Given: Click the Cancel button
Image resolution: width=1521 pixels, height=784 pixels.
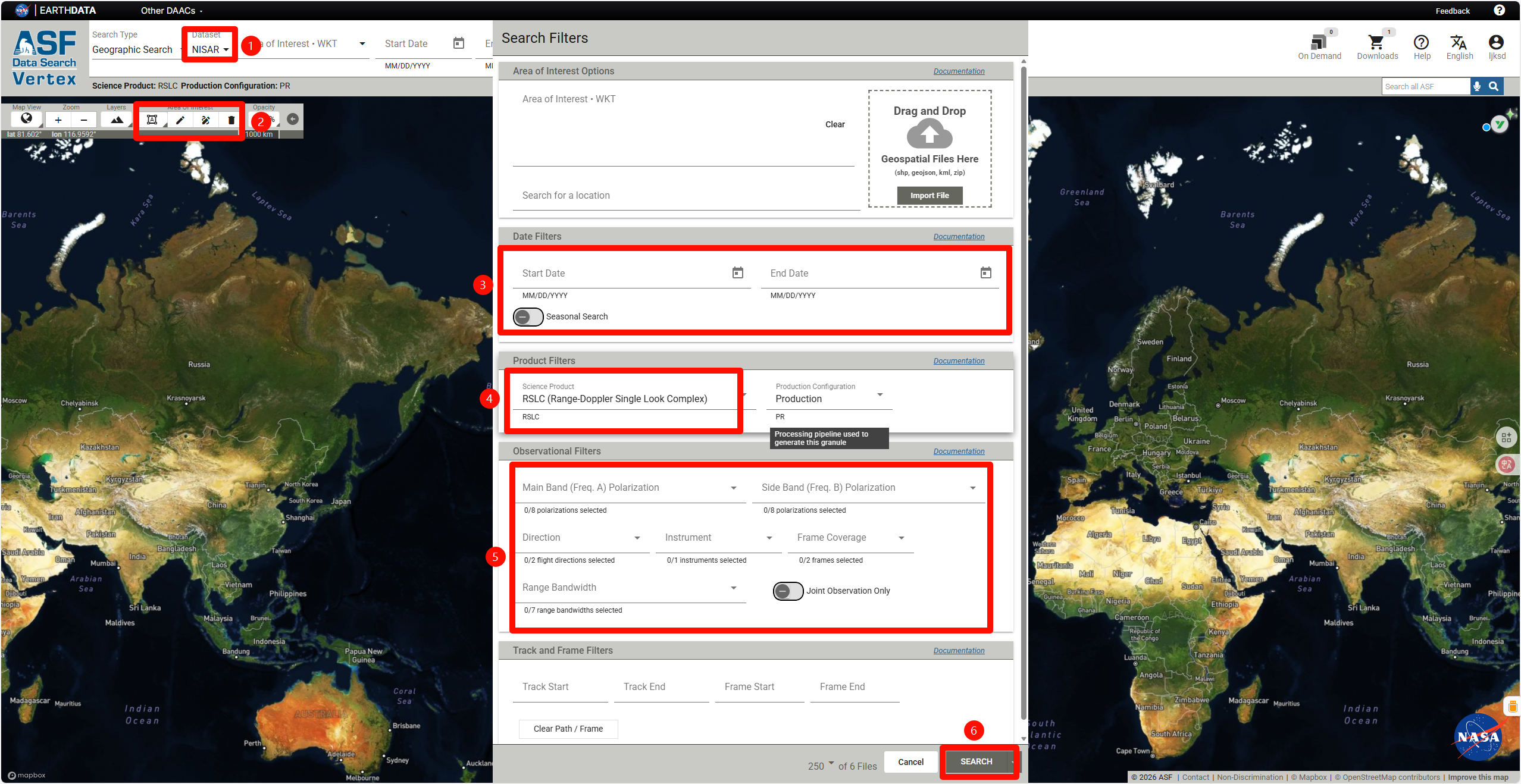Looking at the screenshot, I should [x=910, y=761].
